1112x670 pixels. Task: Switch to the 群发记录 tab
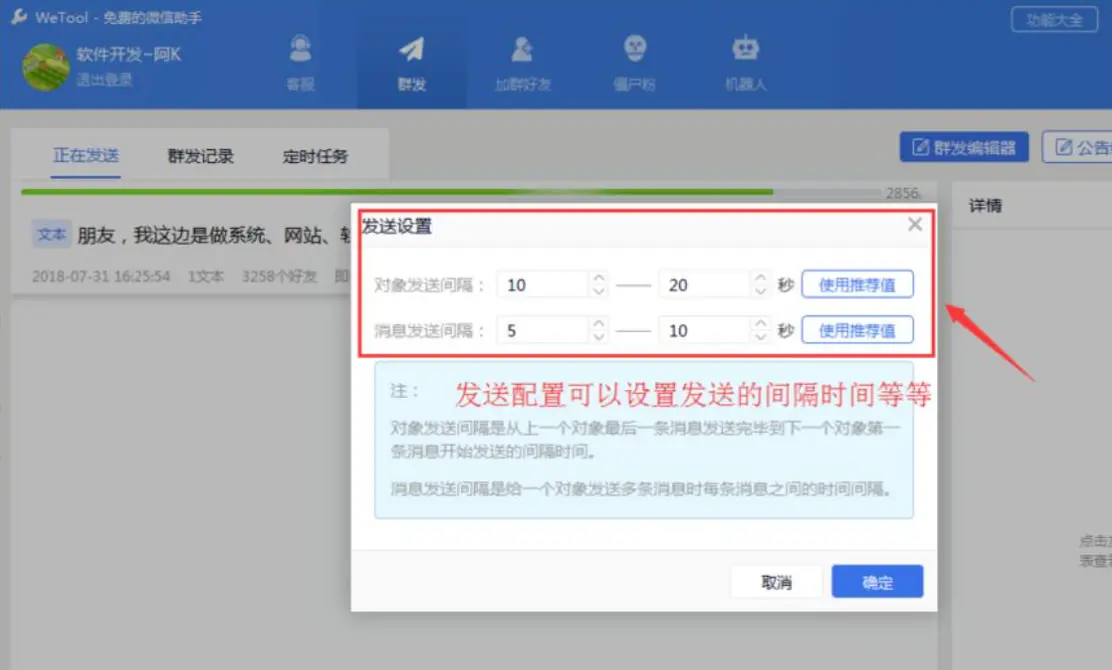click(x=200, y=156)
